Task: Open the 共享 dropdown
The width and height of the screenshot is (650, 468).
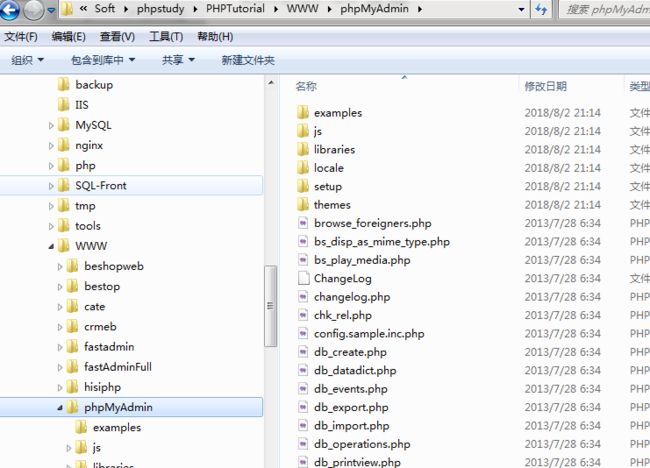Action: pos(178,60)
